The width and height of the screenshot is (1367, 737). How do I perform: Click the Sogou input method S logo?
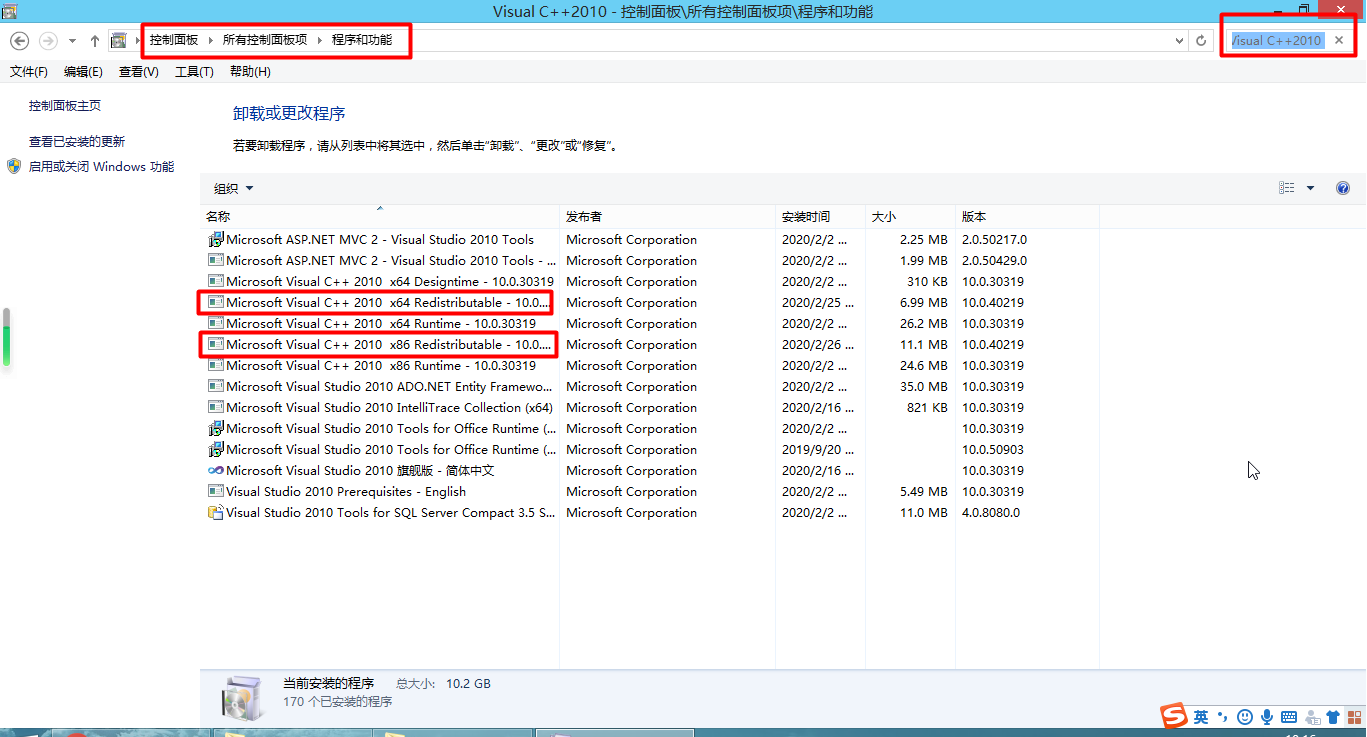pos(1173,716)
